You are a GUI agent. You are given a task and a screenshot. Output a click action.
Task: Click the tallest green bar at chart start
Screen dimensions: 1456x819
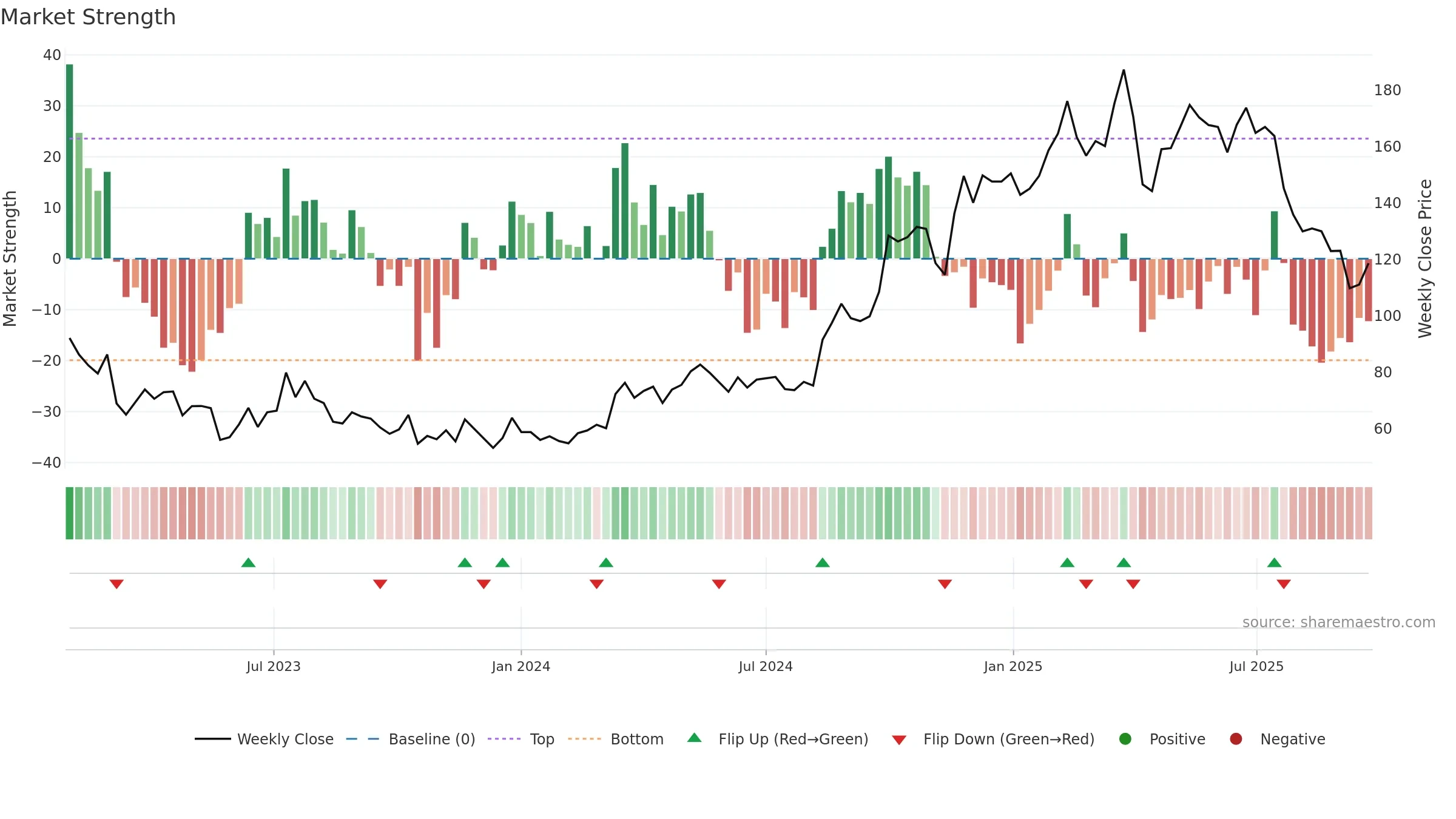[x=70, y=161]
